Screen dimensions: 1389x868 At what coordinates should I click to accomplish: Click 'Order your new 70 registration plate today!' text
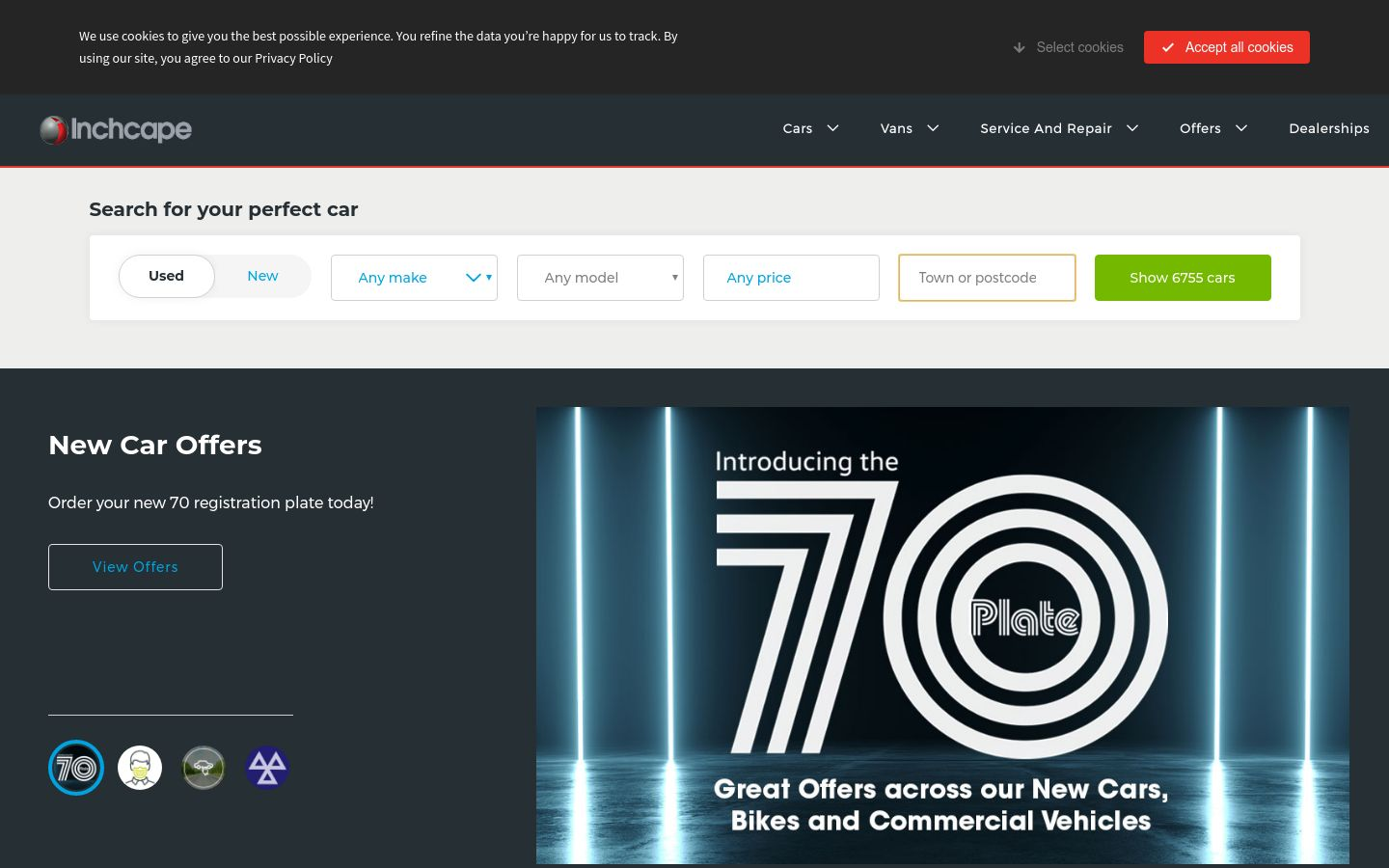coord(210,502)
